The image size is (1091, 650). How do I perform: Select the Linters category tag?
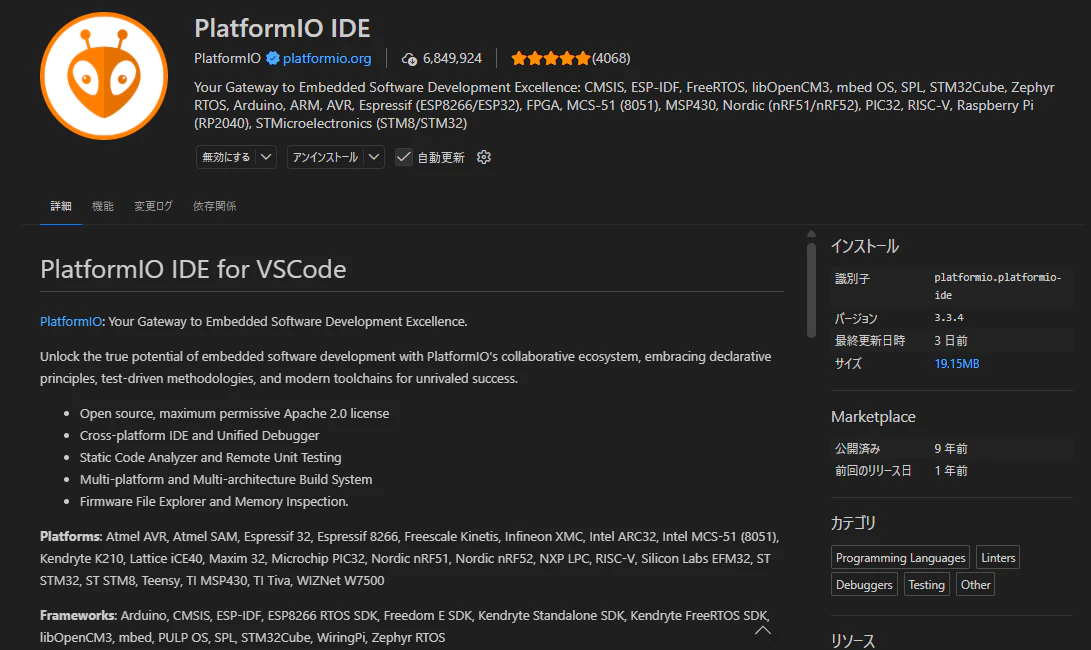point(998,557)
